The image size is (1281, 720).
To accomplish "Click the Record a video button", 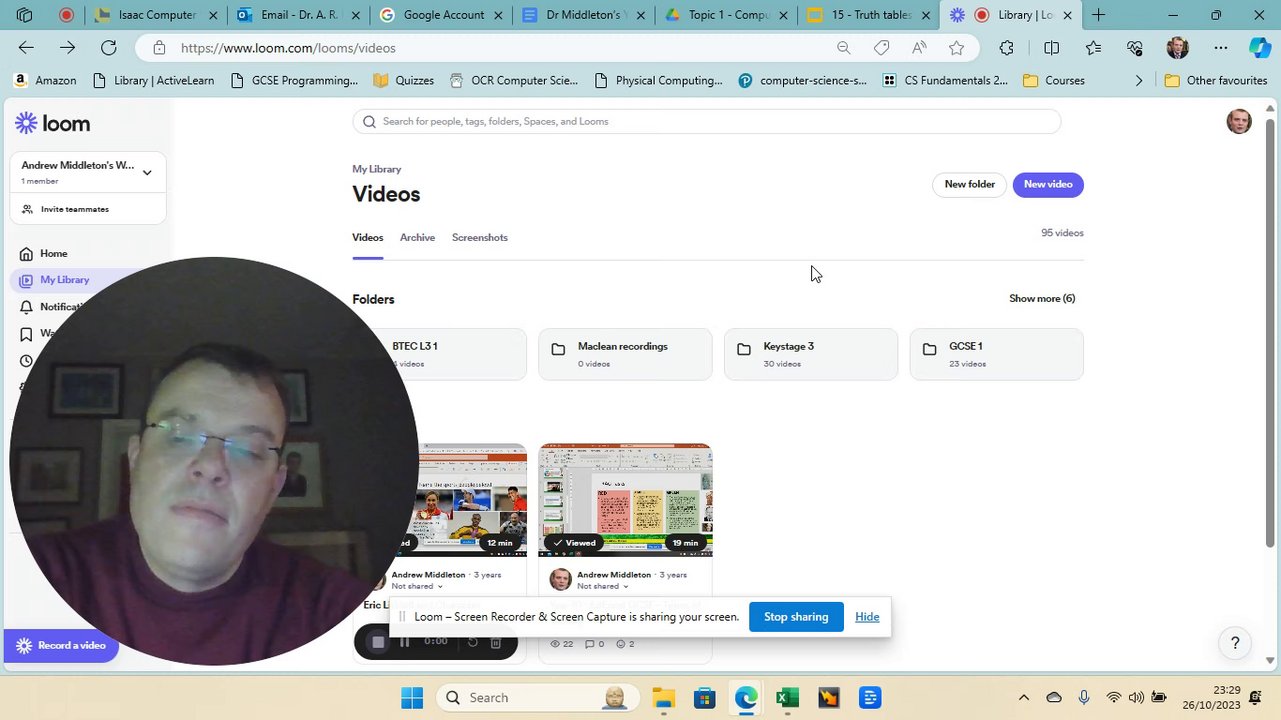I will (x=61, y=646).
